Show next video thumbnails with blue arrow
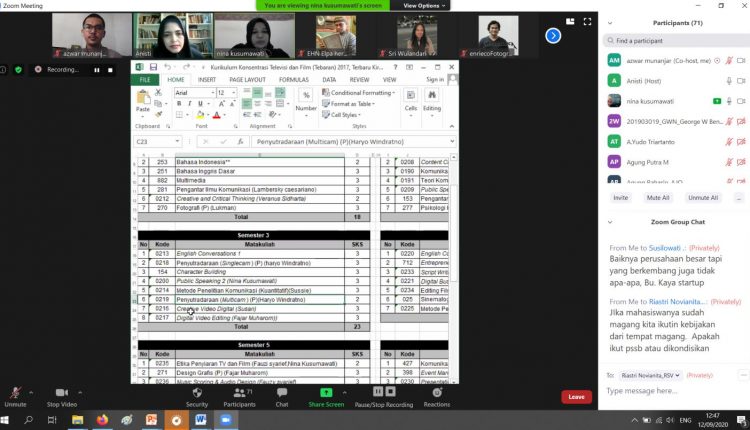 click(x=553, y=35)
